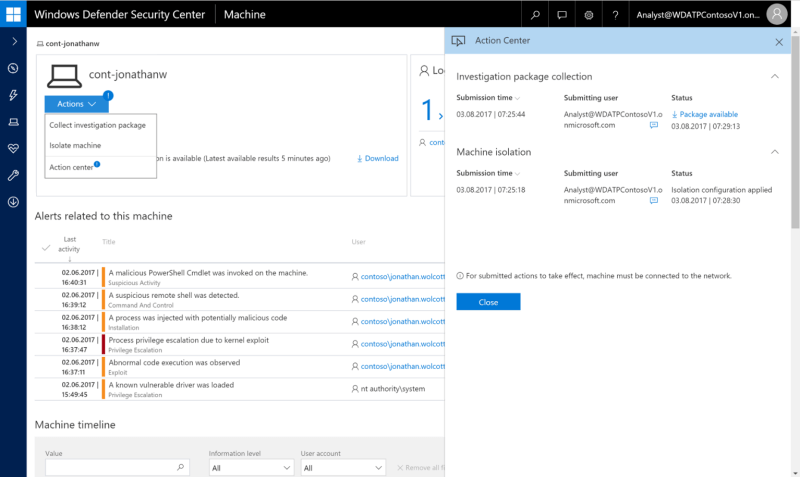Click the logged-on users count 1
Screen dimensions: 800x477
coord(427,110)
